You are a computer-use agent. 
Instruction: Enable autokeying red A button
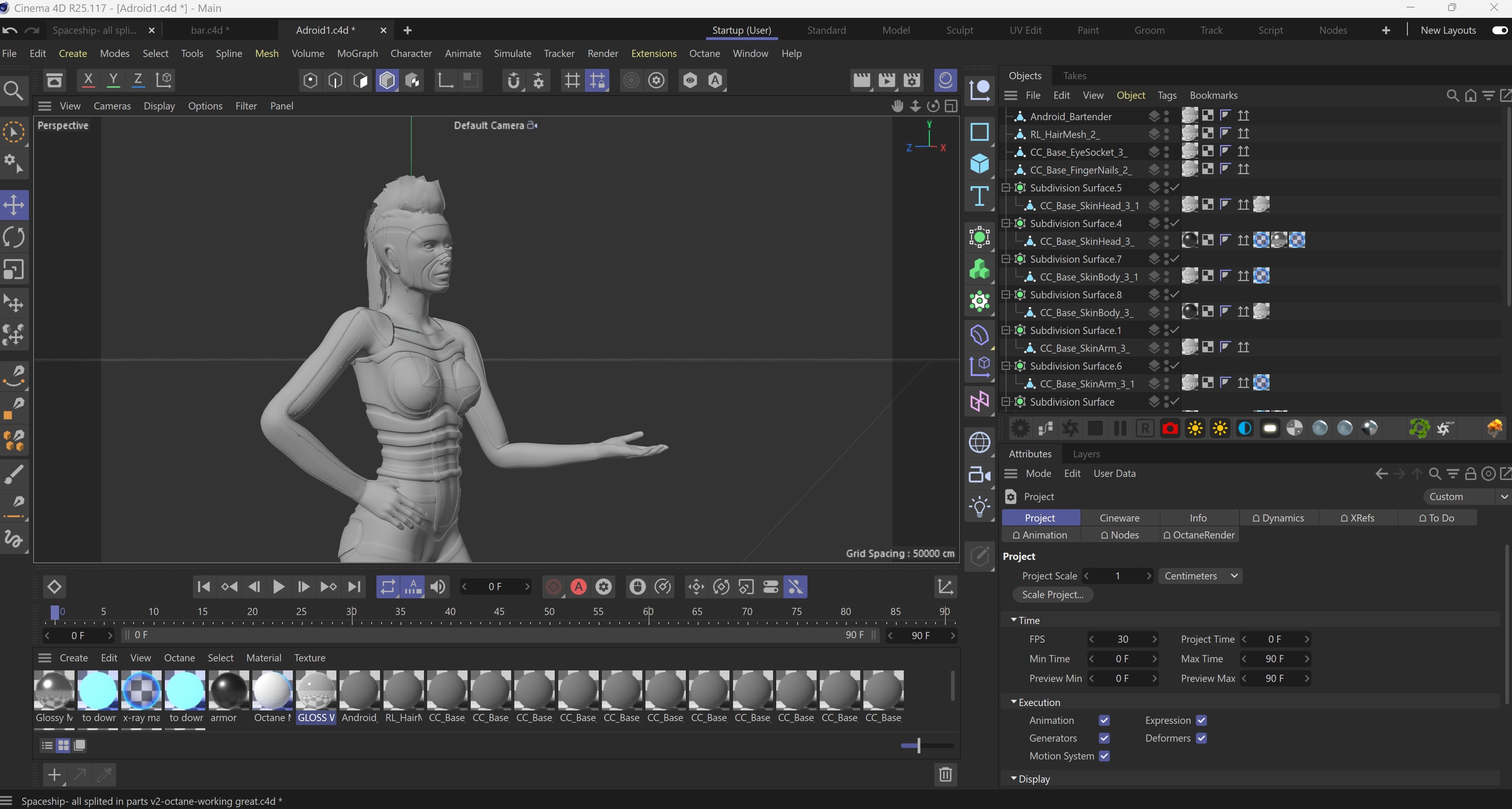[578, 587]
